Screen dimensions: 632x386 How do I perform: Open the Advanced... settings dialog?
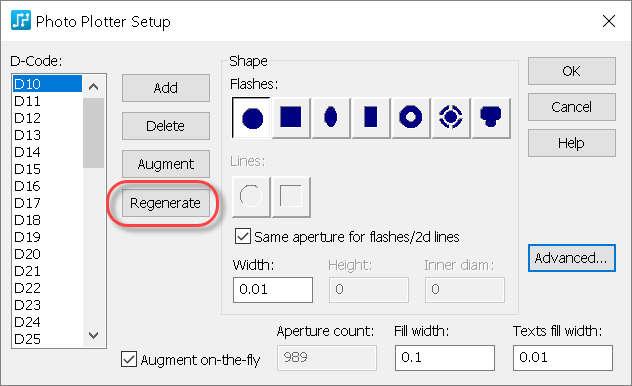(572, 258)
